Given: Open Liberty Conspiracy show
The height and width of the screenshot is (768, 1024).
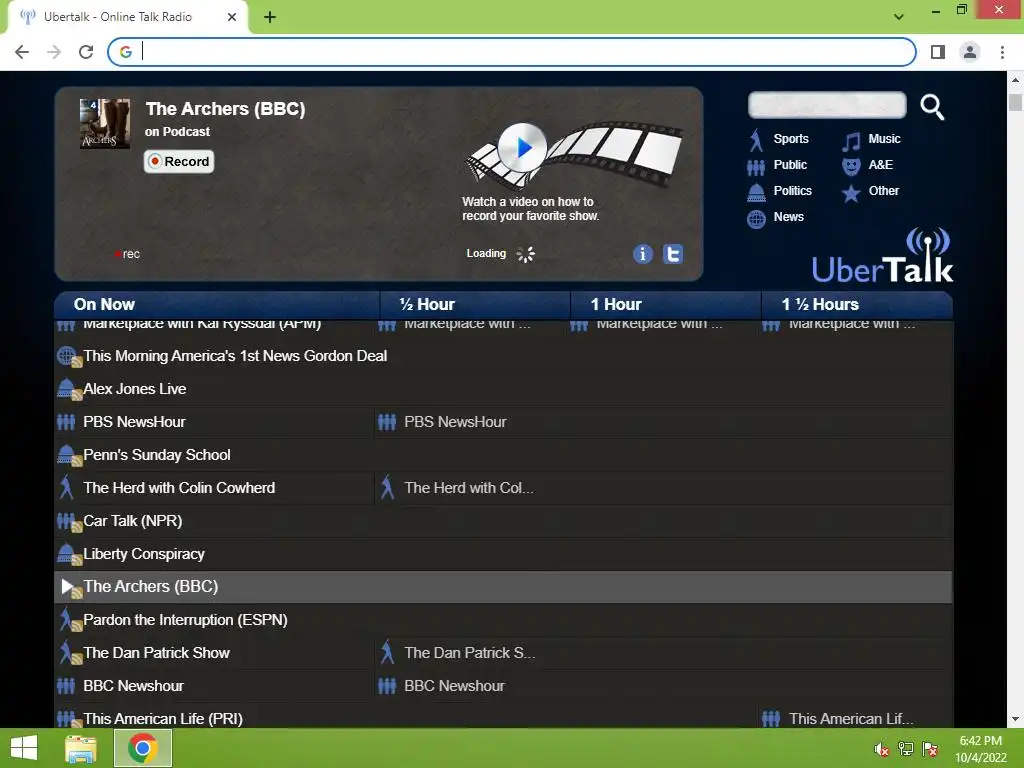Looking at the screenshot, I should (144, 554).
